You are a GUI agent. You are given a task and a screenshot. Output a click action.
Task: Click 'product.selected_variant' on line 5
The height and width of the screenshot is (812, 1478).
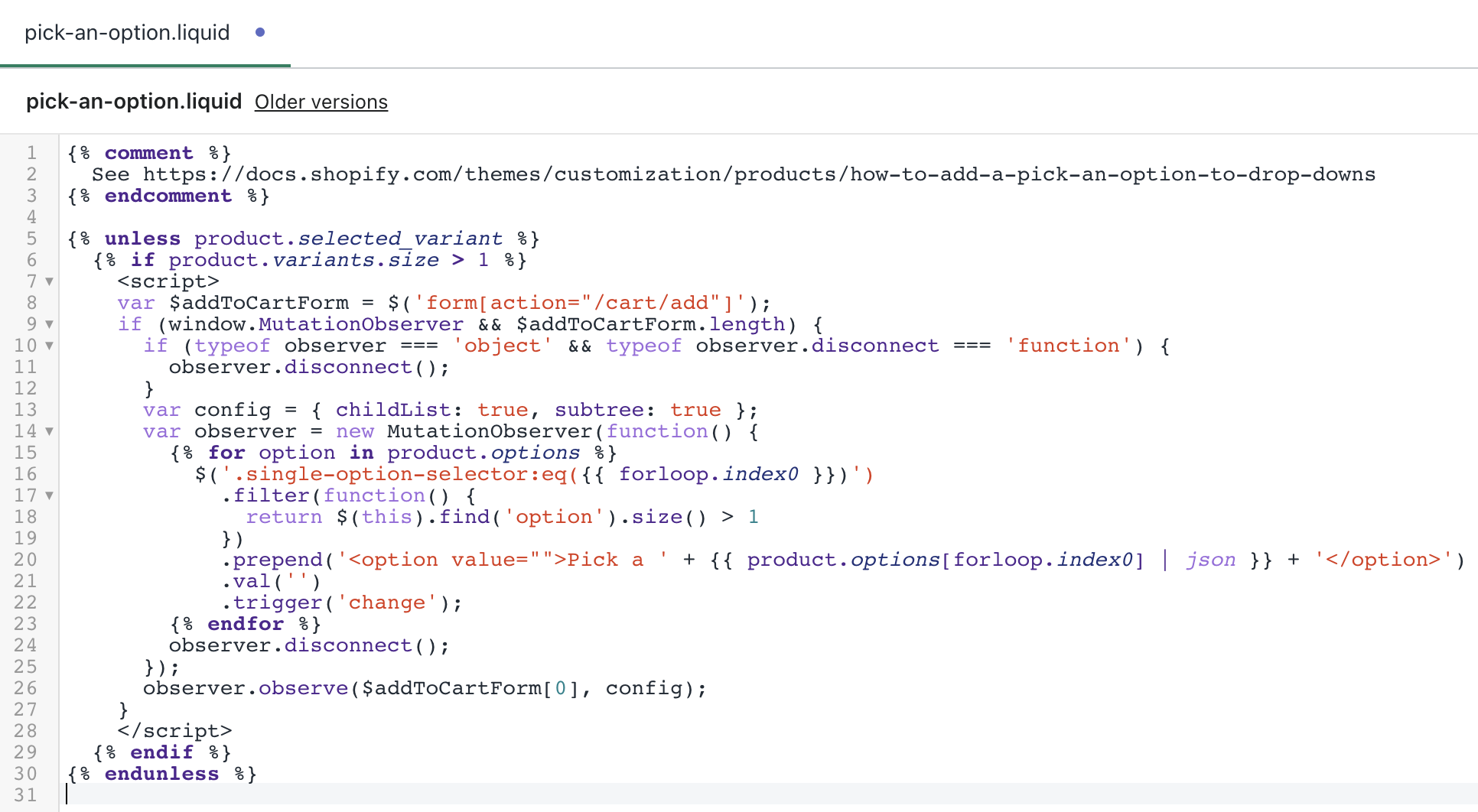[348, 239]
